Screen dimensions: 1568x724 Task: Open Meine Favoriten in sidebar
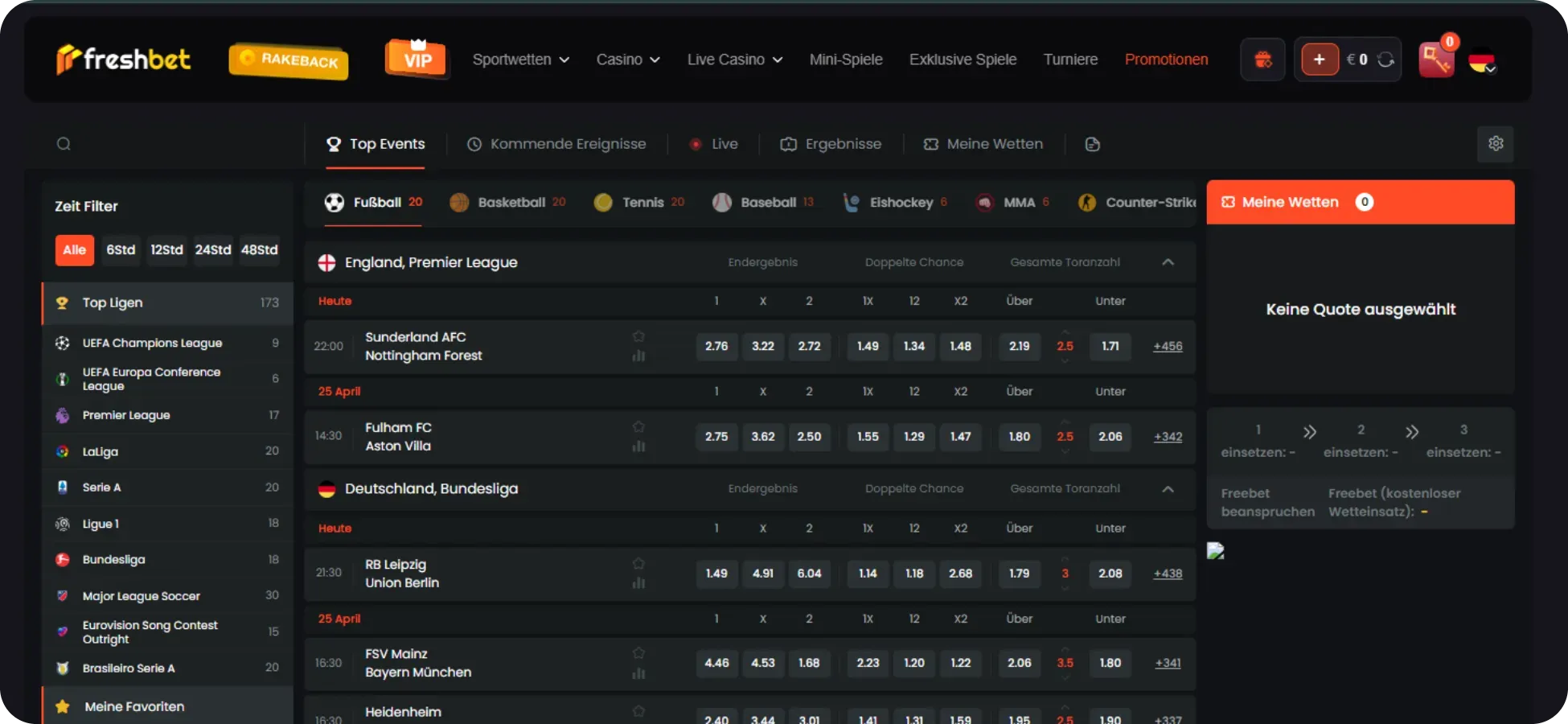[x=167, y=706]
